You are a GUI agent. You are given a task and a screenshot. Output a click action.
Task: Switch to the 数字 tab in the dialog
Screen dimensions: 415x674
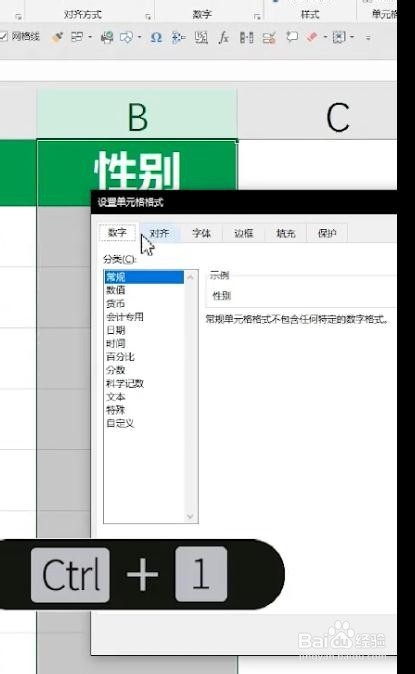[117, 233]
